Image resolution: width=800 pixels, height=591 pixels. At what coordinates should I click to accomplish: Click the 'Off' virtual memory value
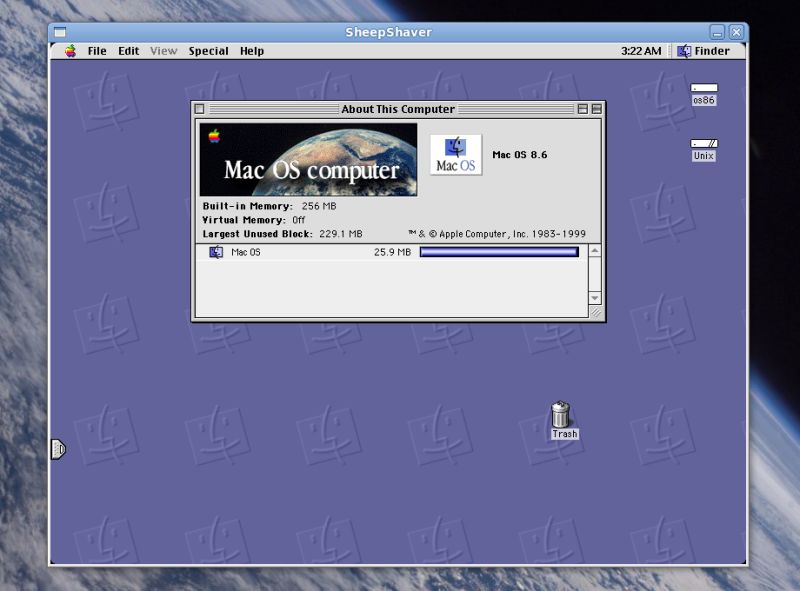[x=298, y=220]
